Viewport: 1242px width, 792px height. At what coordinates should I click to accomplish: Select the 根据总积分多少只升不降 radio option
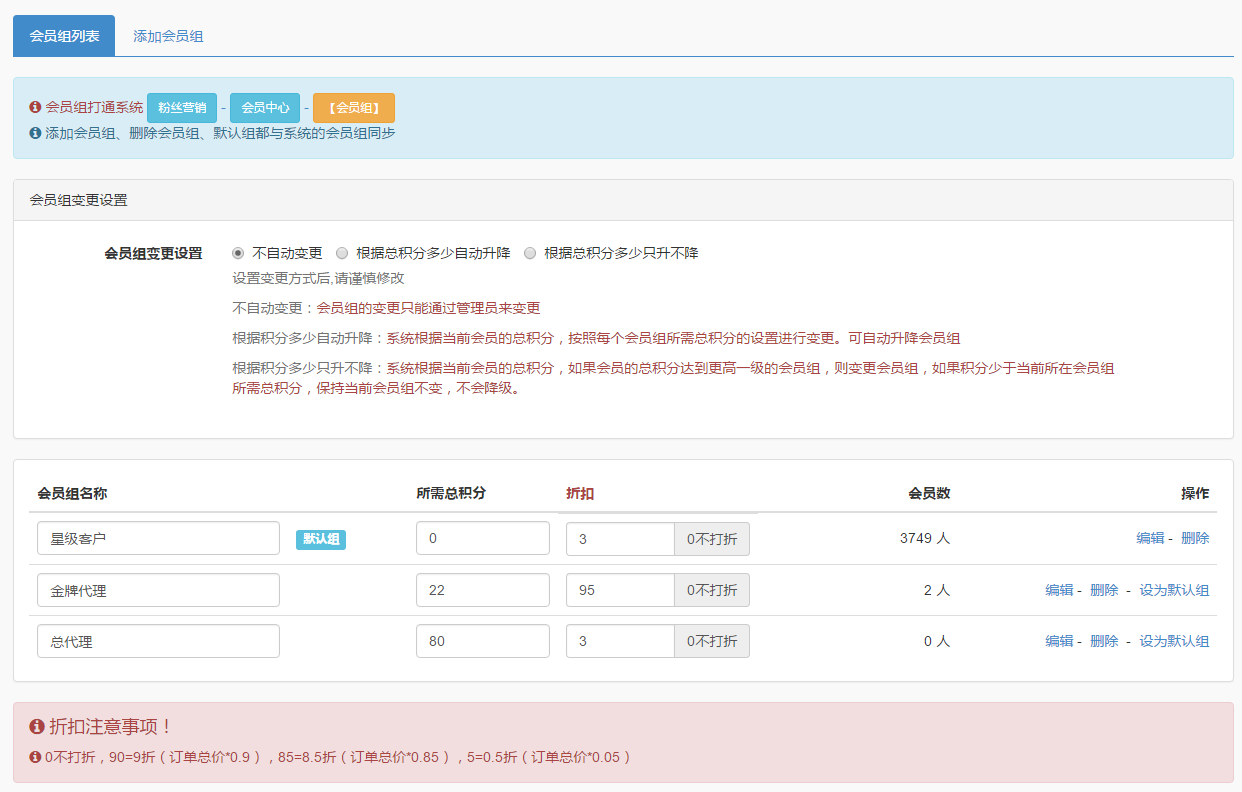530,253
